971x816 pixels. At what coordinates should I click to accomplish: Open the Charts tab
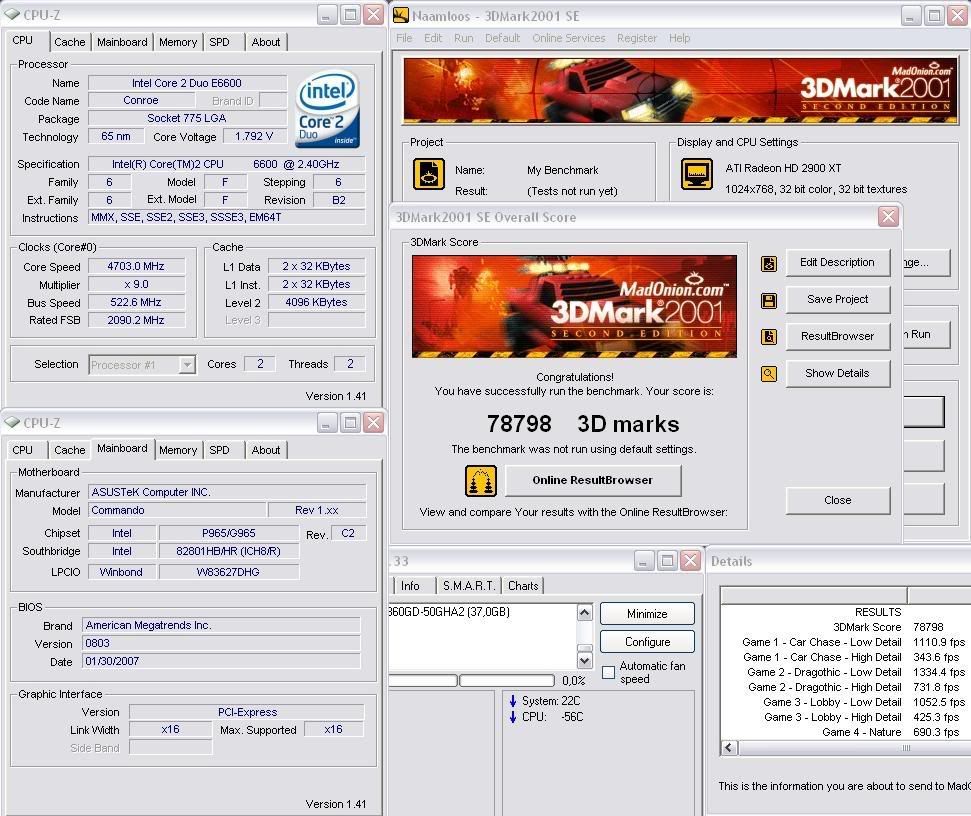coord(523,586)
